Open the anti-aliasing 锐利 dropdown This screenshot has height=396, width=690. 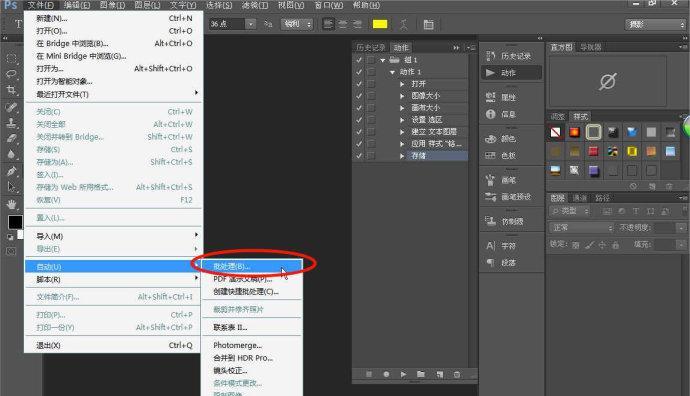coord(297,24)
